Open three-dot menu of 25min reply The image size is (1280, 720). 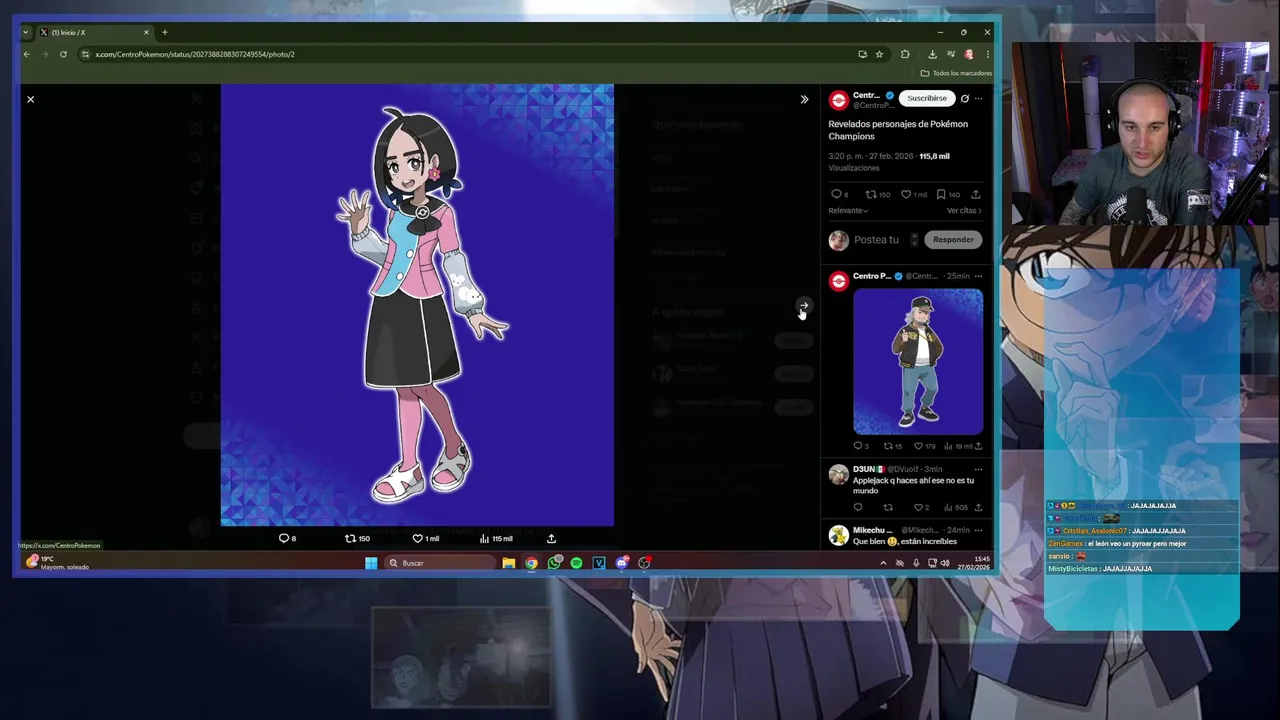point(978,276)
